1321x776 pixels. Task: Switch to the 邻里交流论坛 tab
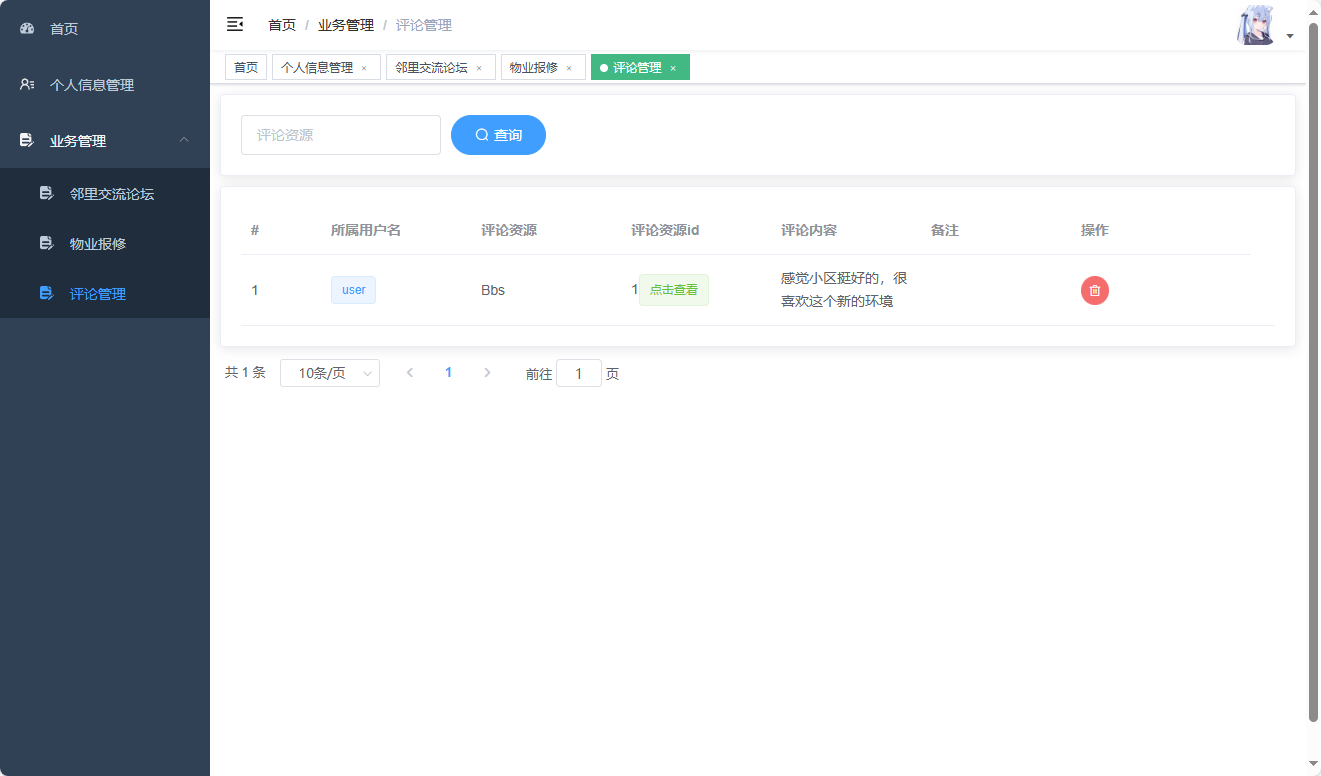(x=430, y=67)
